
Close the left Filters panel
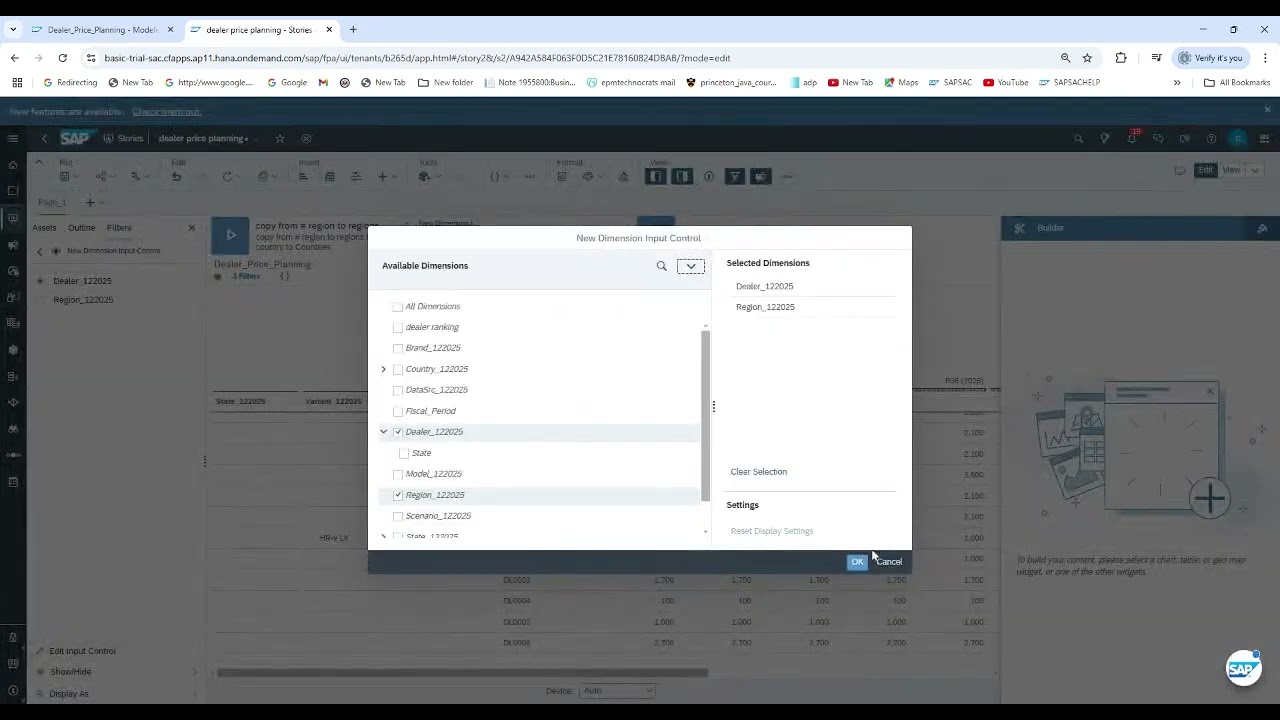pyautogui.click(x=192, y=228)
